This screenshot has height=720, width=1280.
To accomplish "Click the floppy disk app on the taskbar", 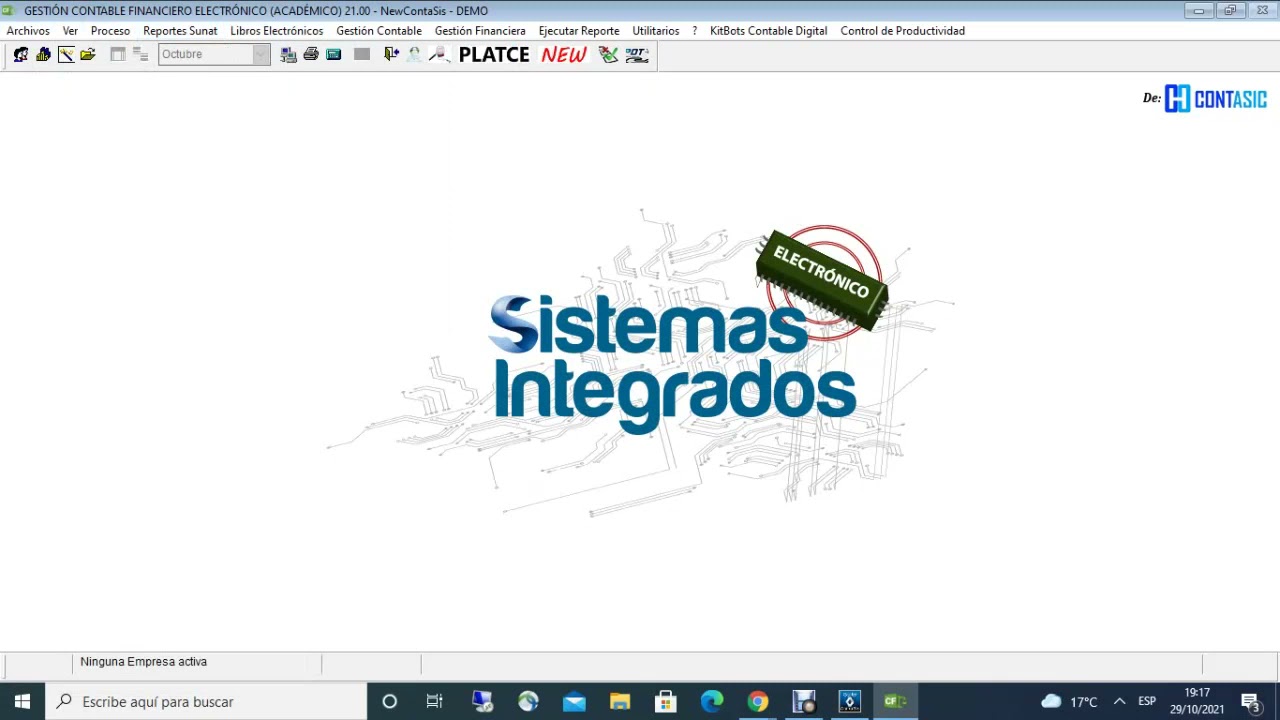I will pos(804,701).
